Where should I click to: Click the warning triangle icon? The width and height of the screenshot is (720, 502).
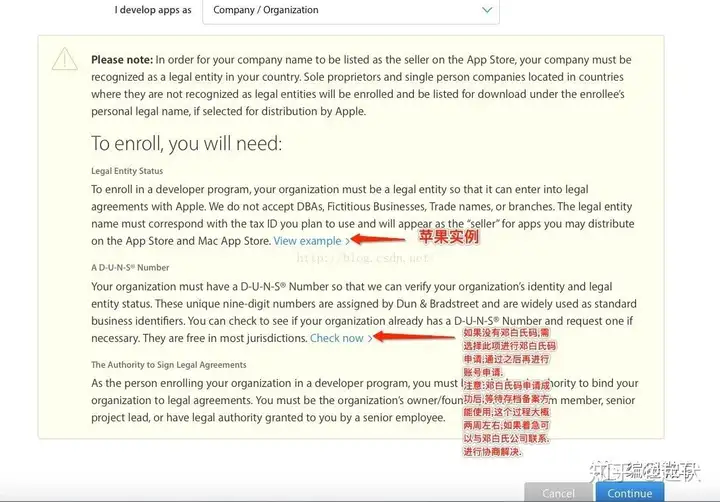click(65, 59)
